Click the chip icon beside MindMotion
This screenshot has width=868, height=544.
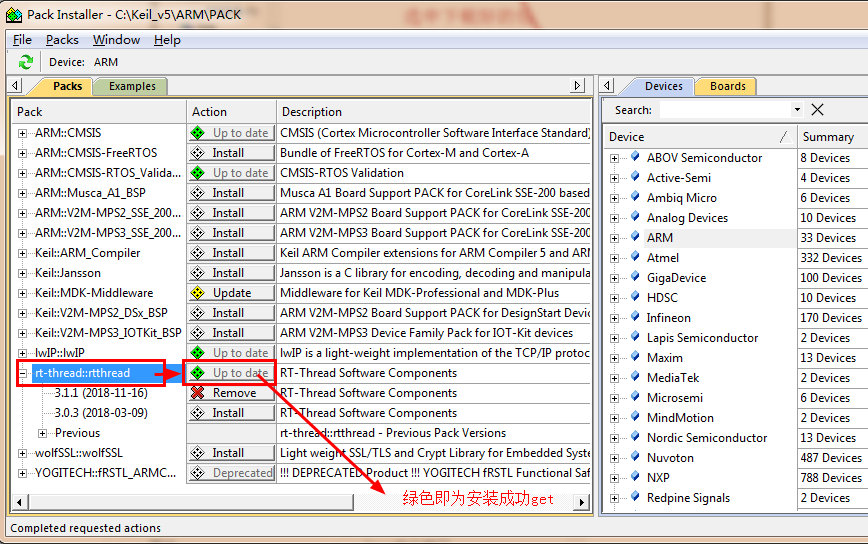click(636, 417)
